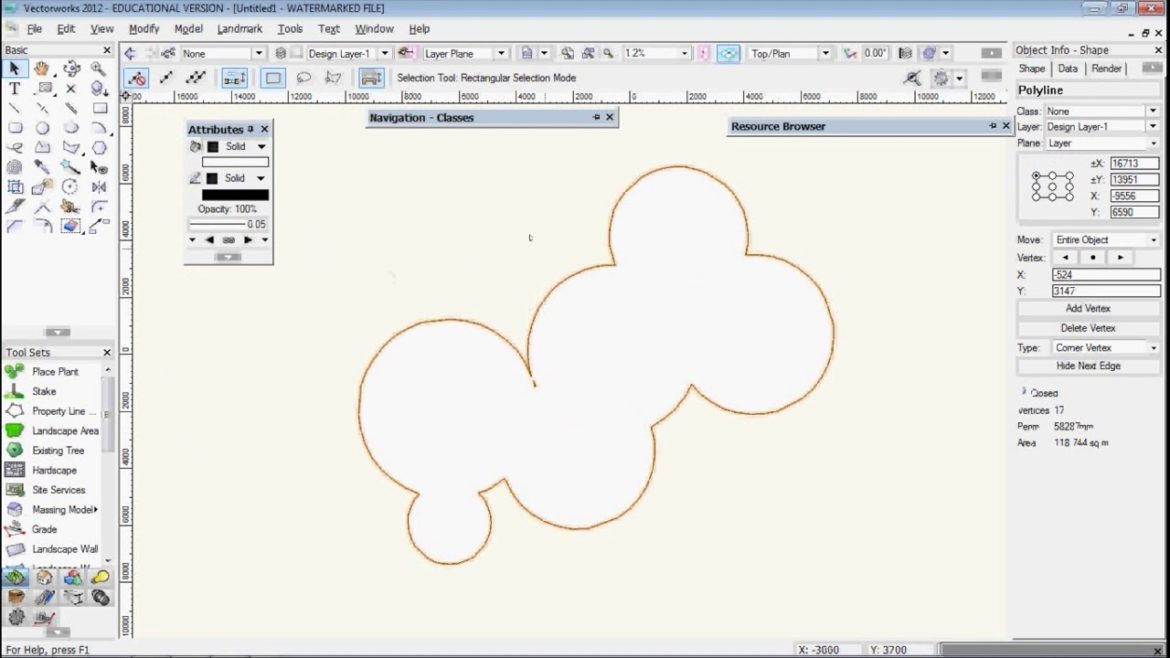The image size is (1170, 658).
Task: Choose the Place Plant tool
Action: pos(52,372)
